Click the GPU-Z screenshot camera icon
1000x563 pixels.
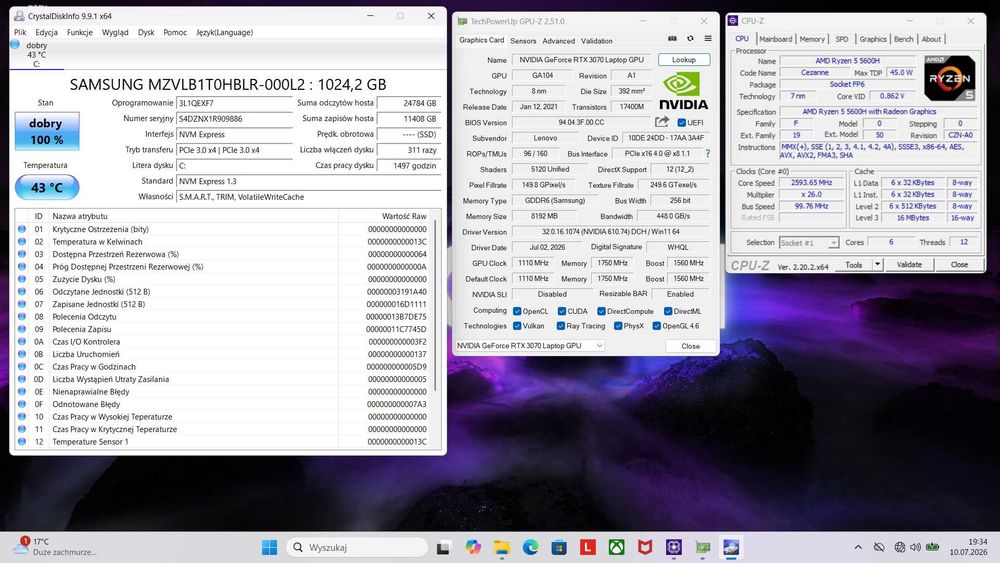[x=672, y=38]
